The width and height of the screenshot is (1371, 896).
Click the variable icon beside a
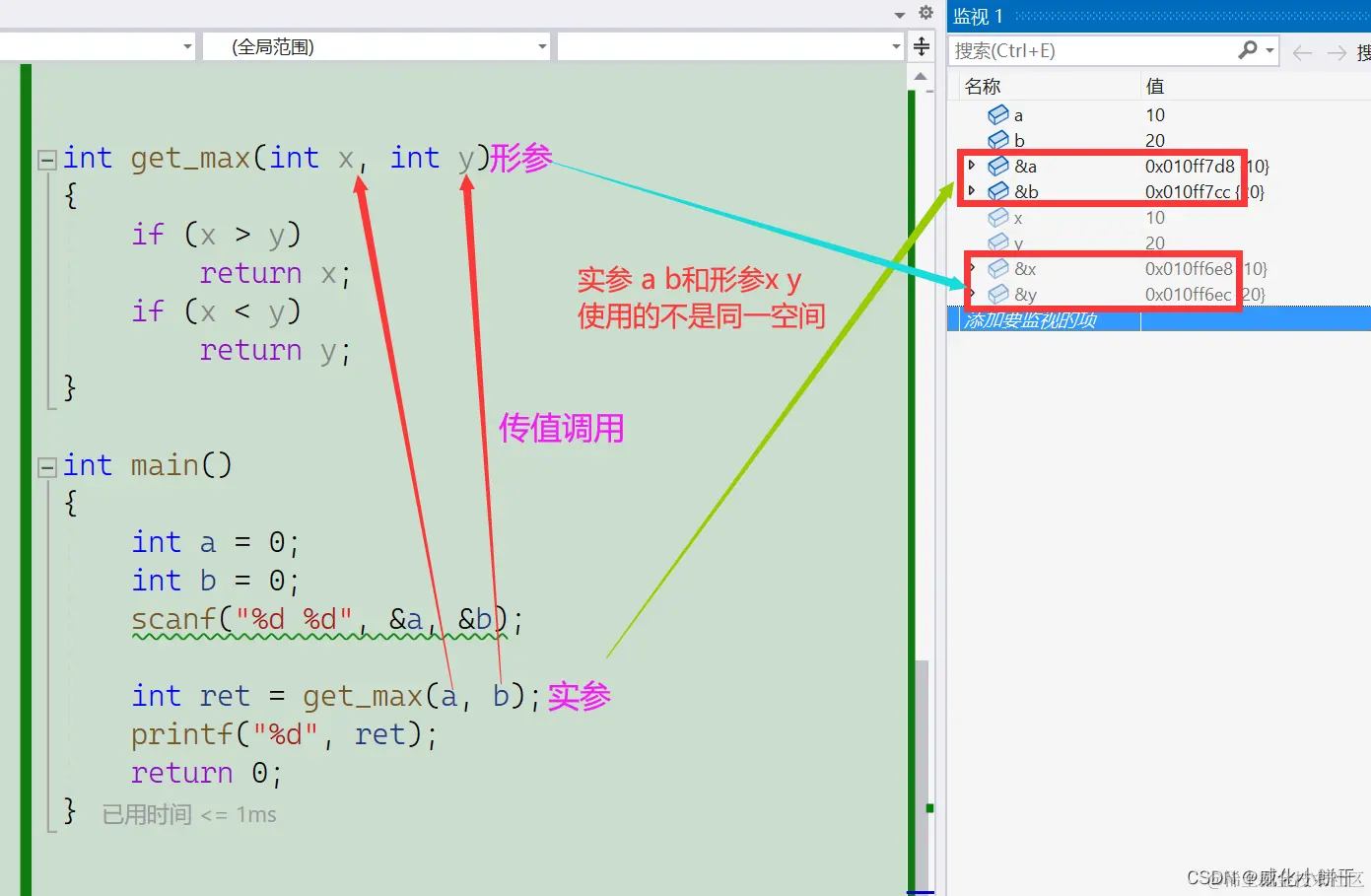click(x=998, y=114)
